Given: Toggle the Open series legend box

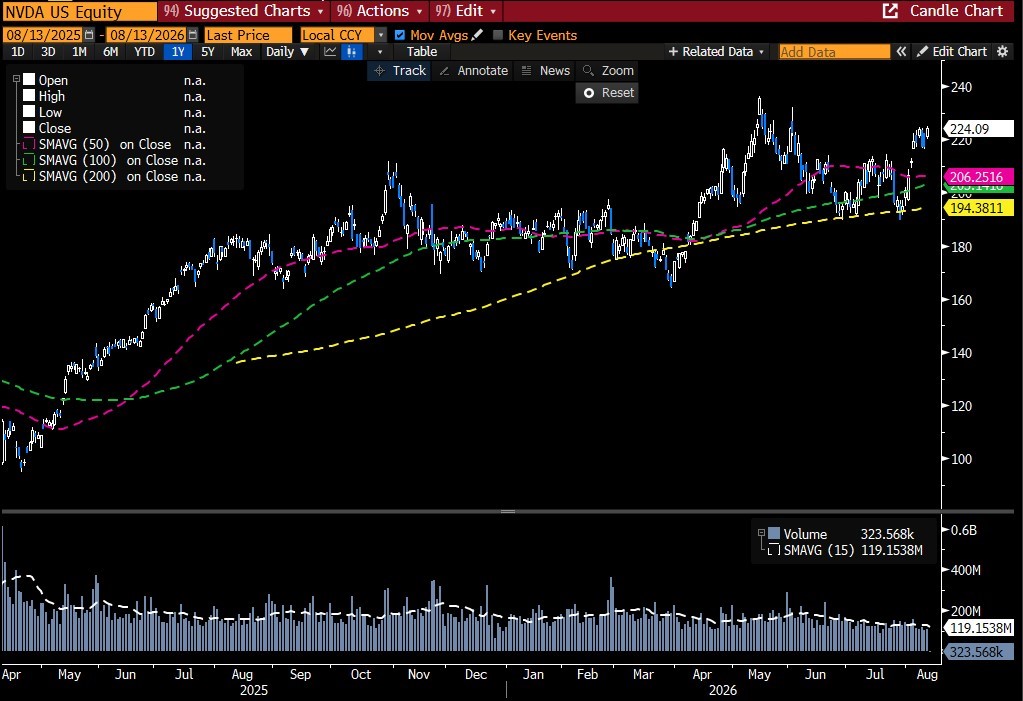Looking at the screenshot, I should pyautogui.click(x=29, y=80).
